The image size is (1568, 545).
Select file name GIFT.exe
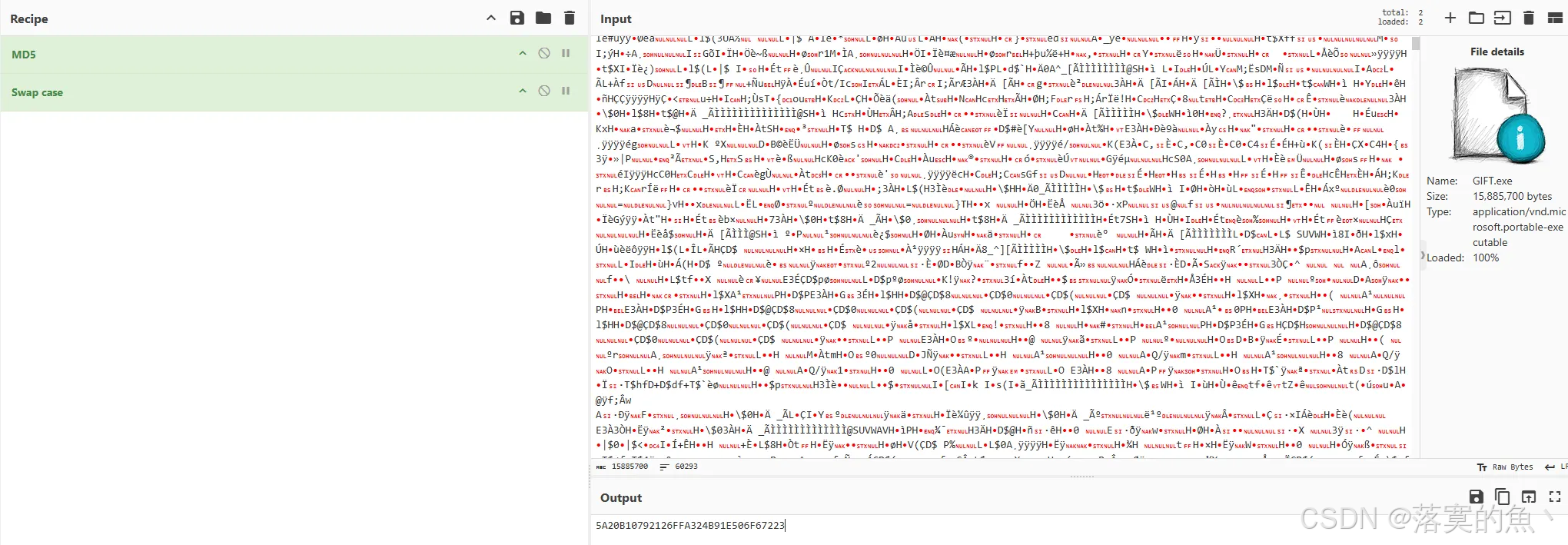1492,181
